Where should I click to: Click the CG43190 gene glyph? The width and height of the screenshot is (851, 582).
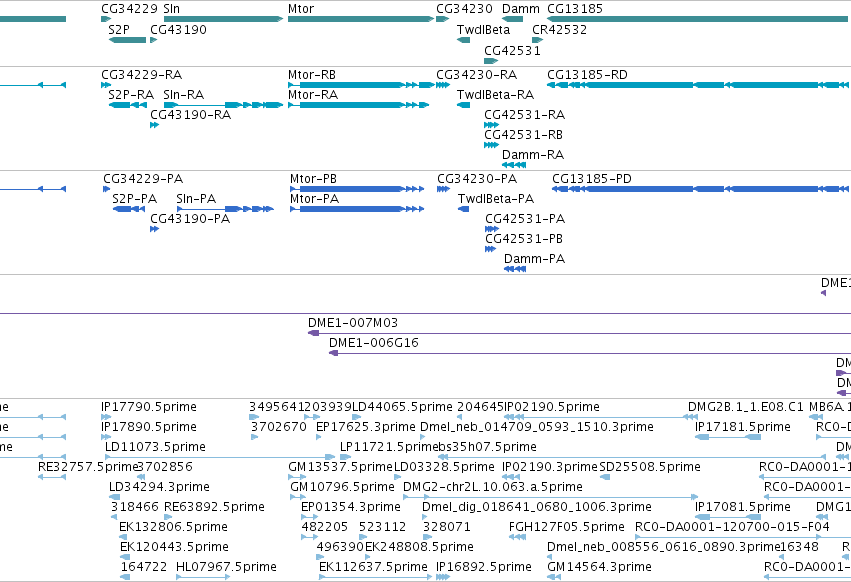click(154, 40)
